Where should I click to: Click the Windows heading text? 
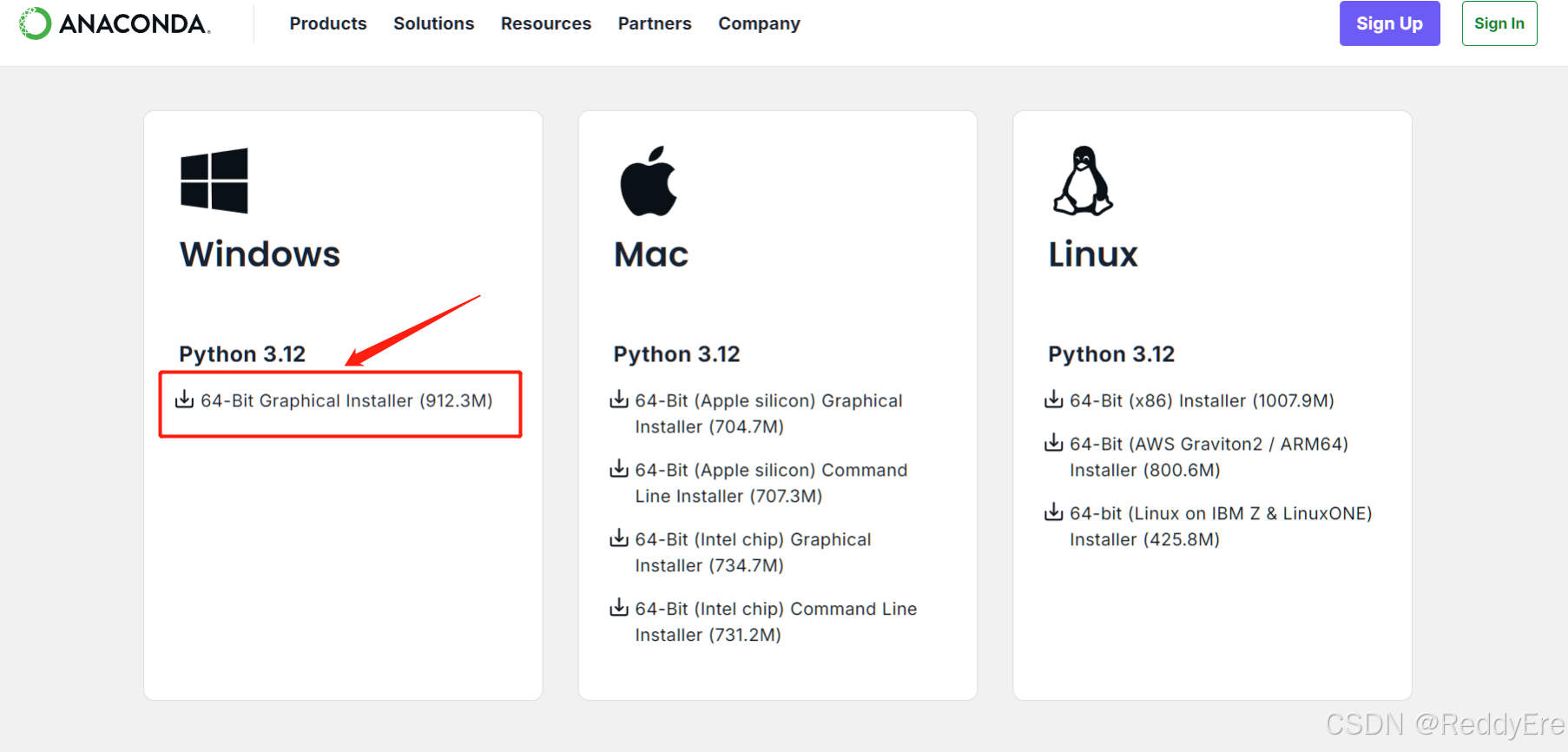pyautogui.click(x=260, y=254)
